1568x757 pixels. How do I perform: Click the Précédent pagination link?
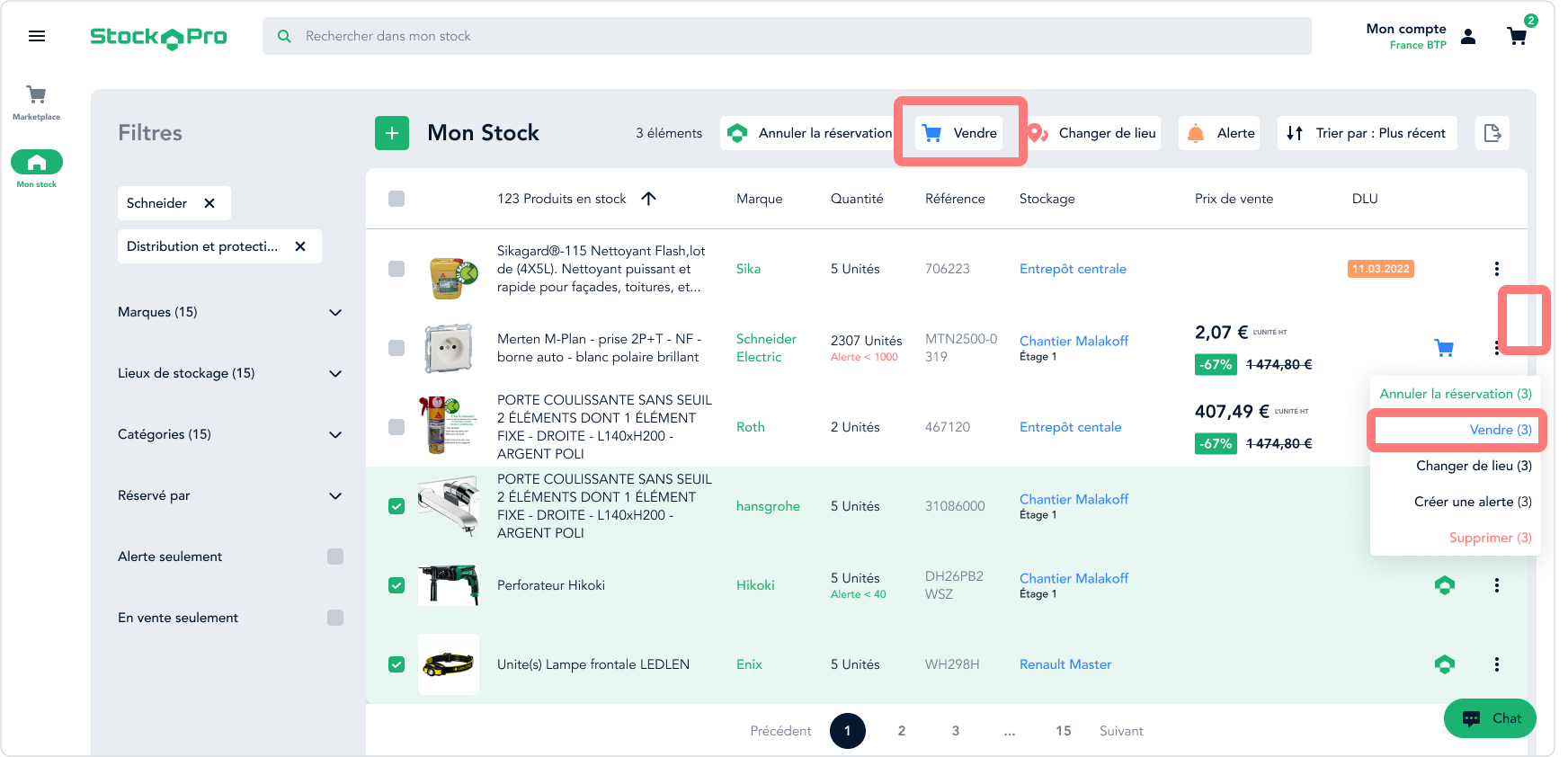(x=780, y=731)
